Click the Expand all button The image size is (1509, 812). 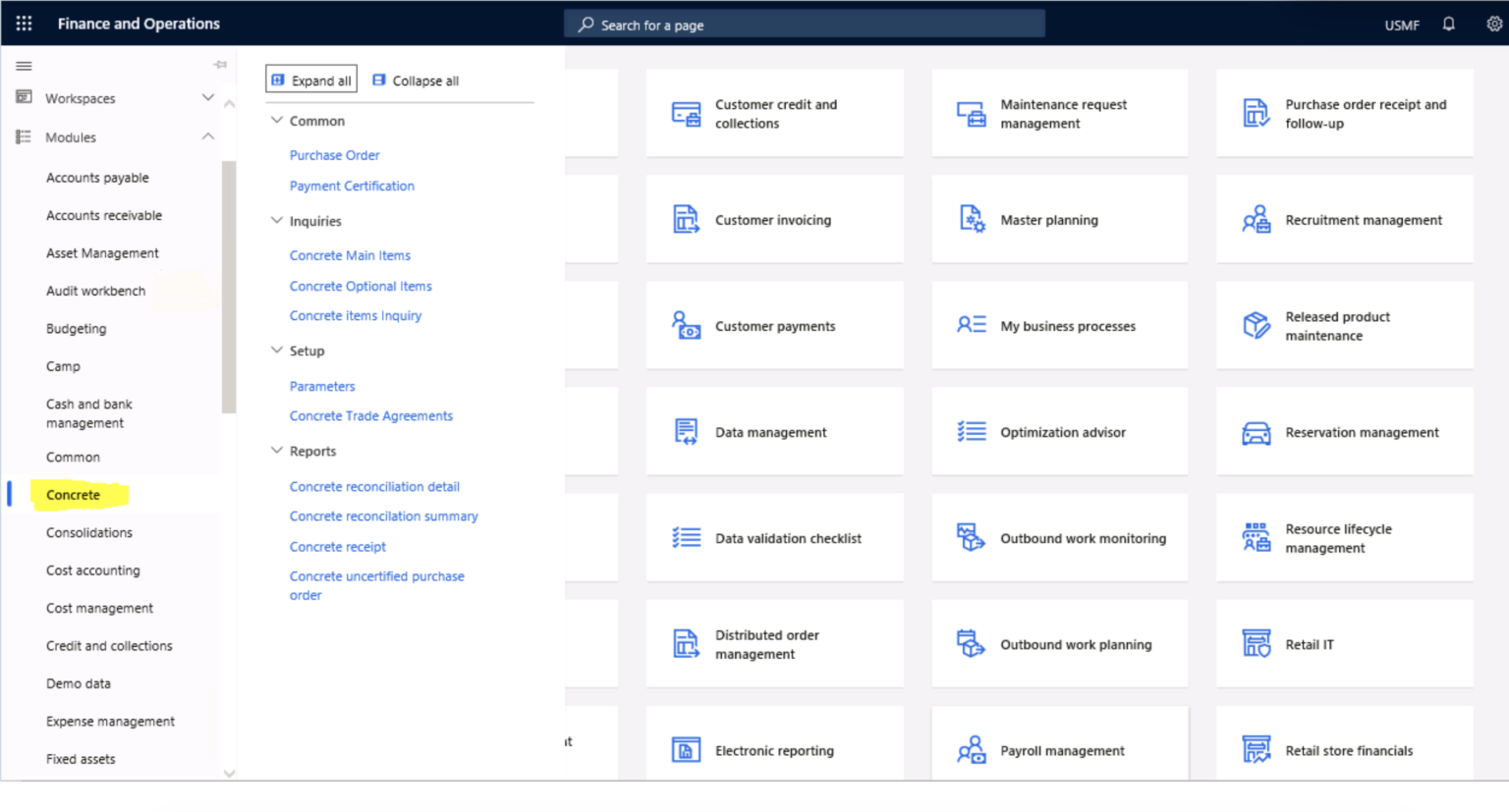[x=311, y=80]
